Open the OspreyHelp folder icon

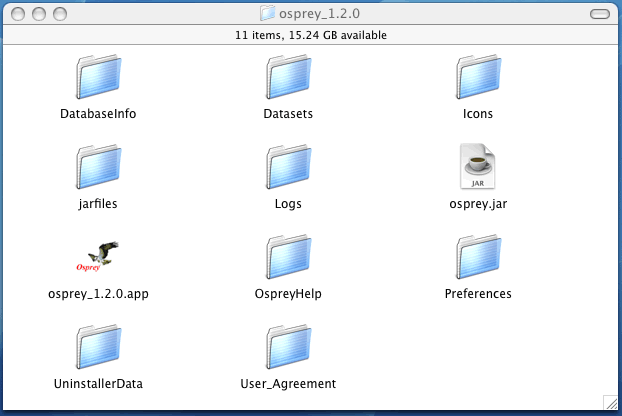click(x=288, y=257)
